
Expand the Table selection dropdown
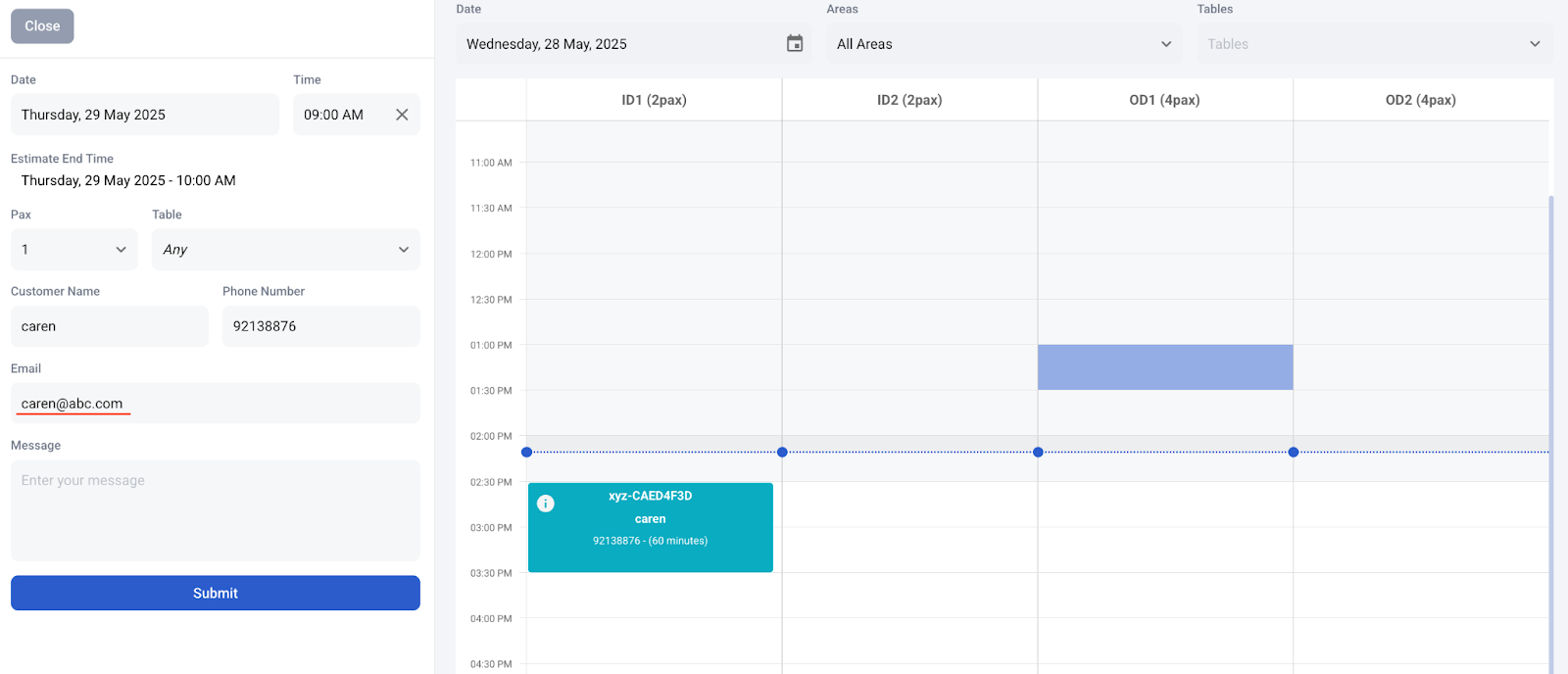tap(285, 250)
